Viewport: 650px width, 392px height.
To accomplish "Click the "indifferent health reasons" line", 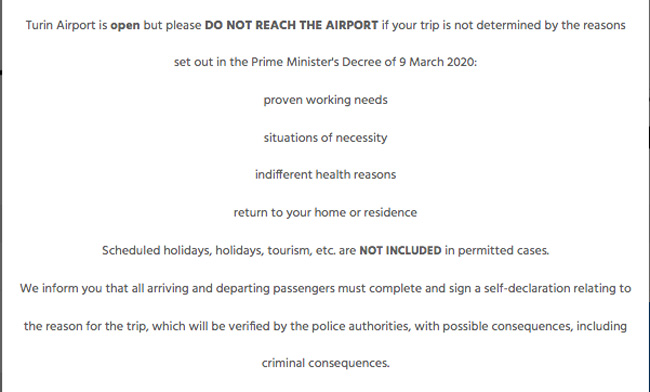I will click(x=325, y=175).
